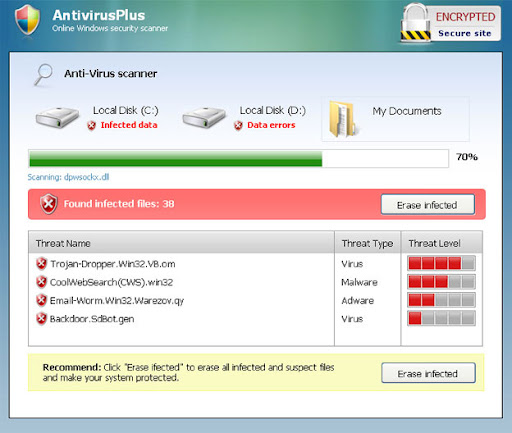Click the My Documents label
Viewport: 512px width, 433px height.
coord(407,111)
